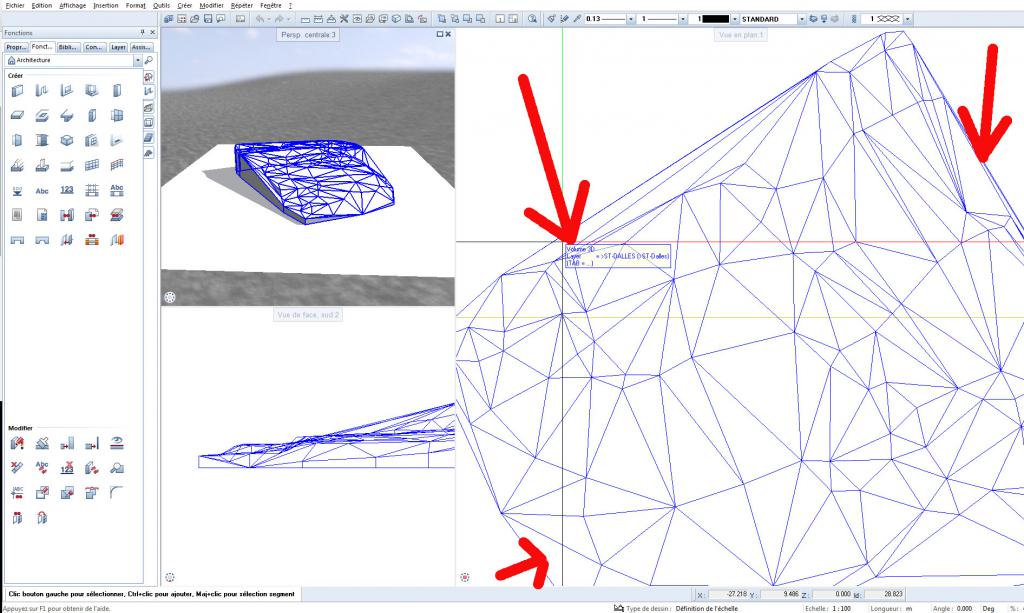Click the 123 delete-dimension tool in Modifier
The image size is (1024, 613).
[x=67, y=468]
